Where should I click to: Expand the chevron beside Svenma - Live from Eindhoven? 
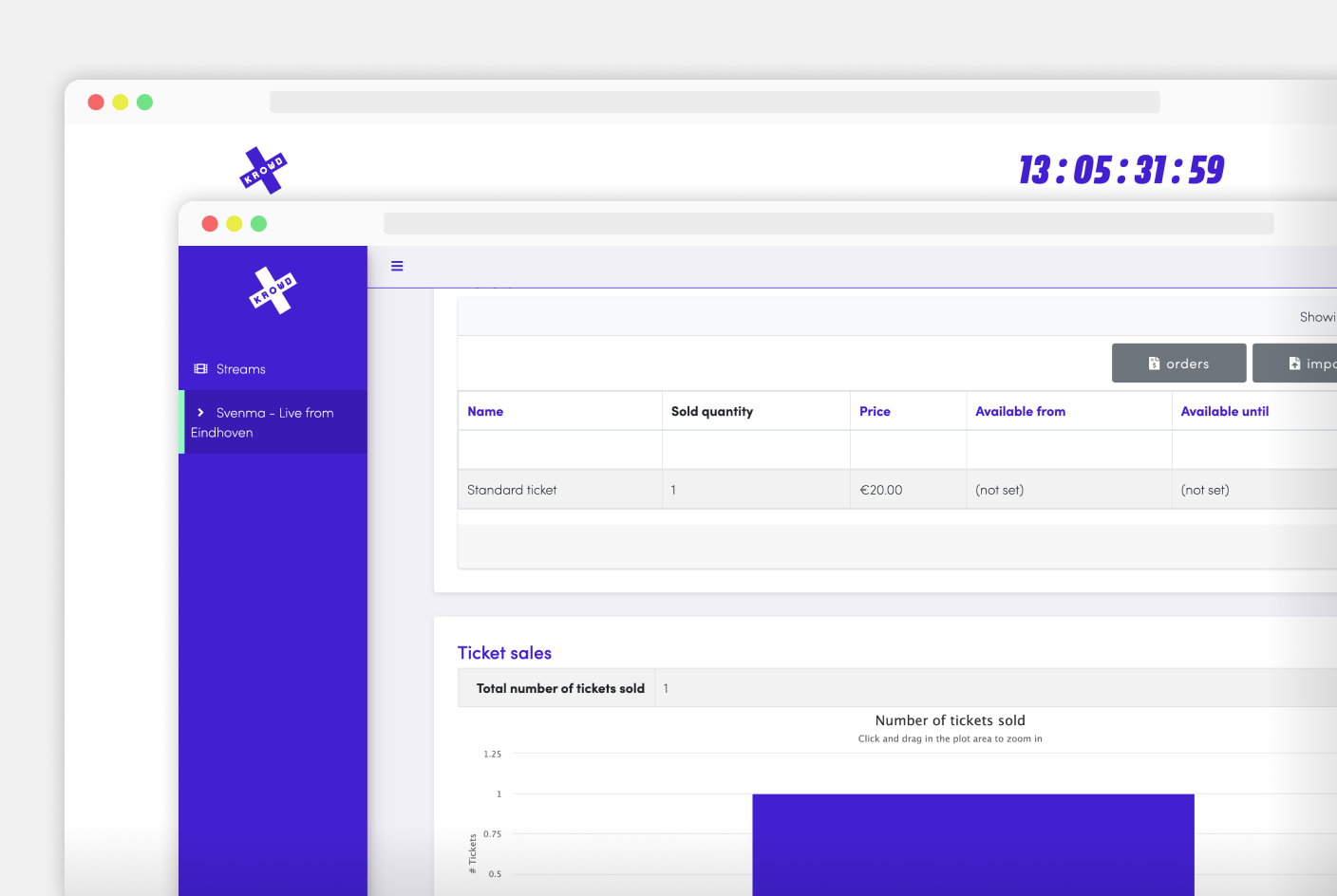point(200,413)
